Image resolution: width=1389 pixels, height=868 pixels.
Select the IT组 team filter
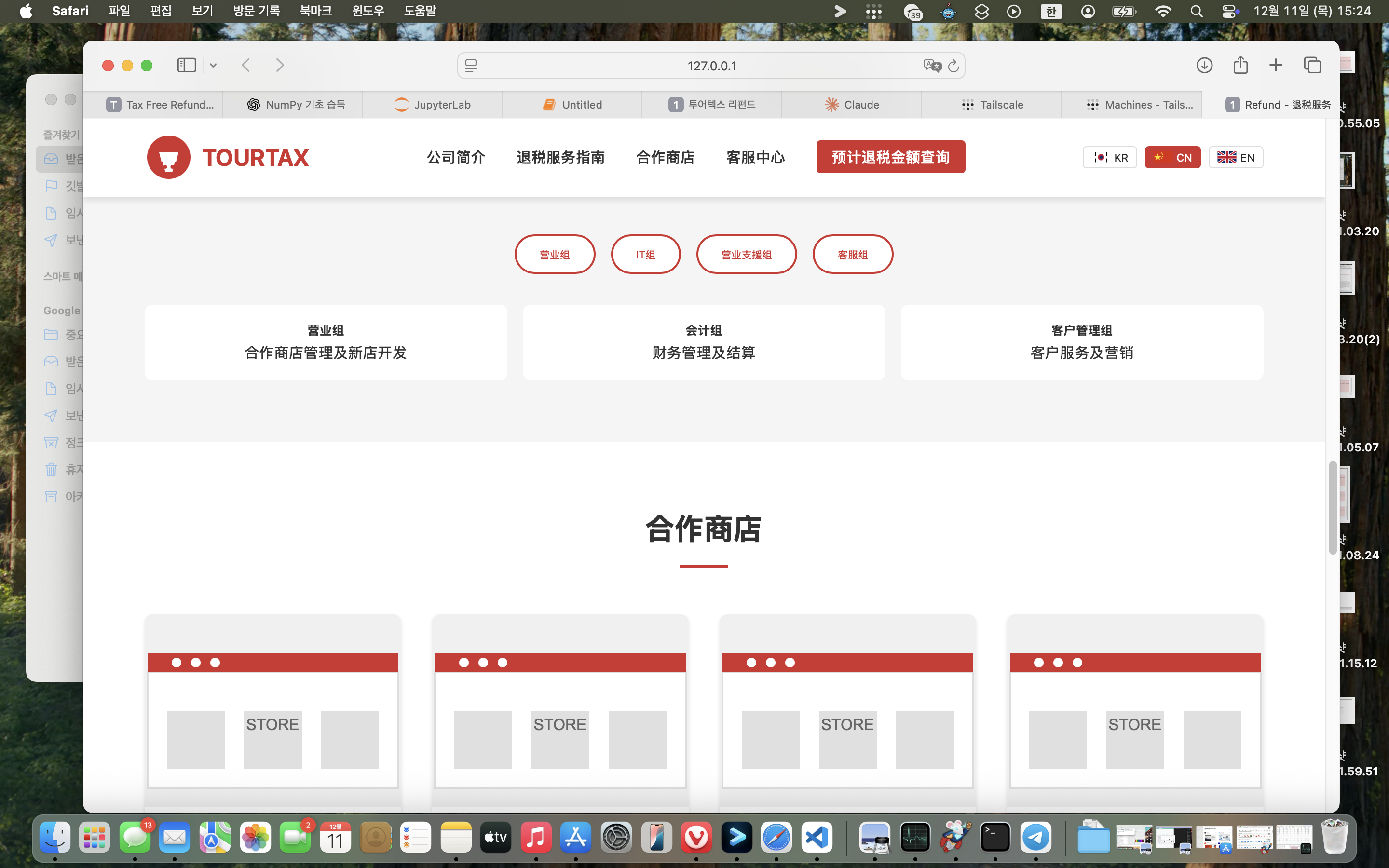[x=646, y=254]
